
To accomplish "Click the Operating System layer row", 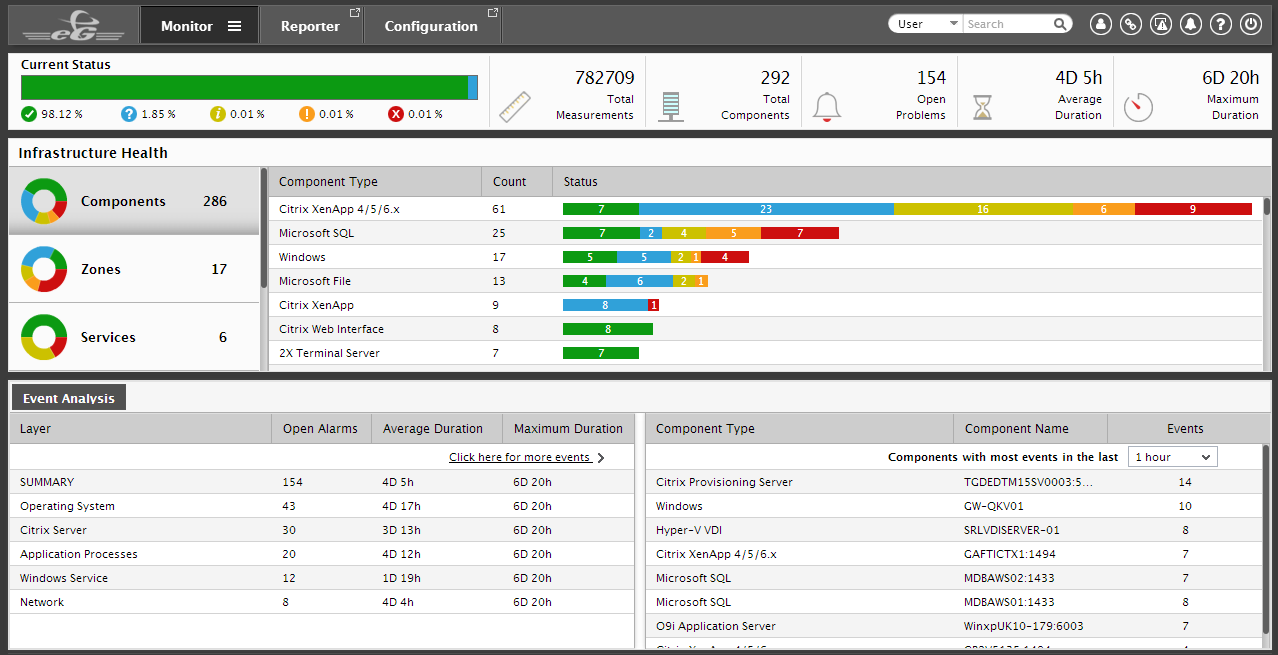I will tap(321, 506).
